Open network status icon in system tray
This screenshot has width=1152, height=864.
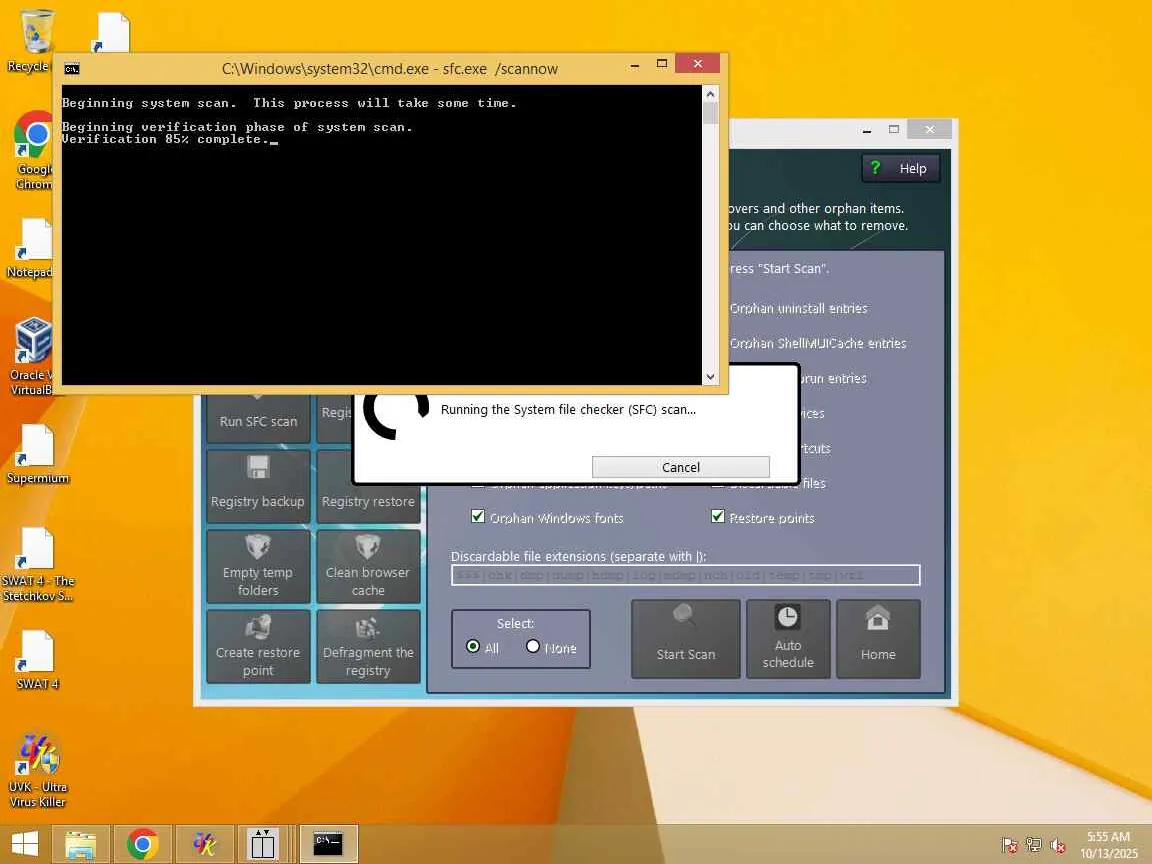click(1034, 846)
